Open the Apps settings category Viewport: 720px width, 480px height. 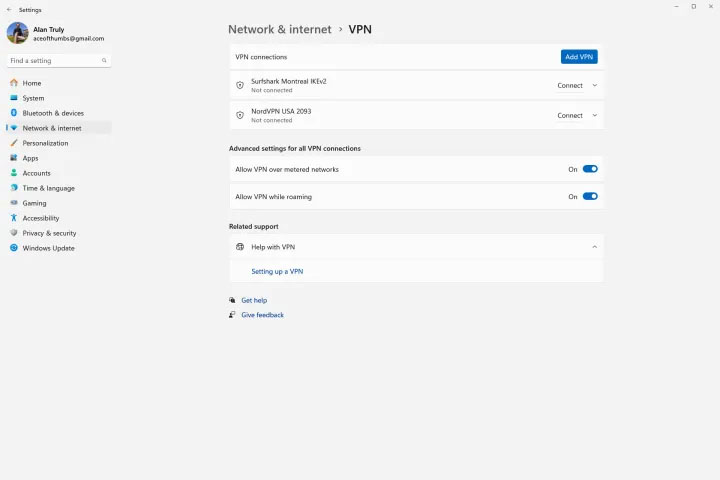point(30,158)
